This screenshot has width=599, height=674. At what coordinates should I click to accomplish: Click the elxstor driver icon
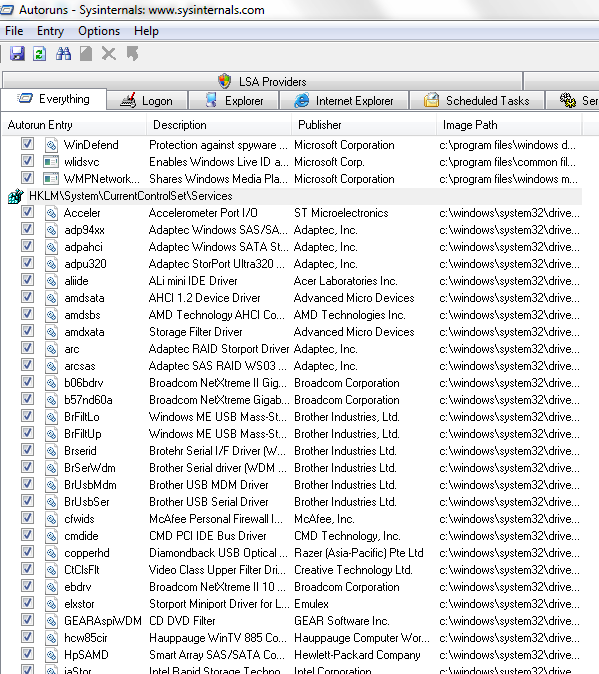coord(51,604)
